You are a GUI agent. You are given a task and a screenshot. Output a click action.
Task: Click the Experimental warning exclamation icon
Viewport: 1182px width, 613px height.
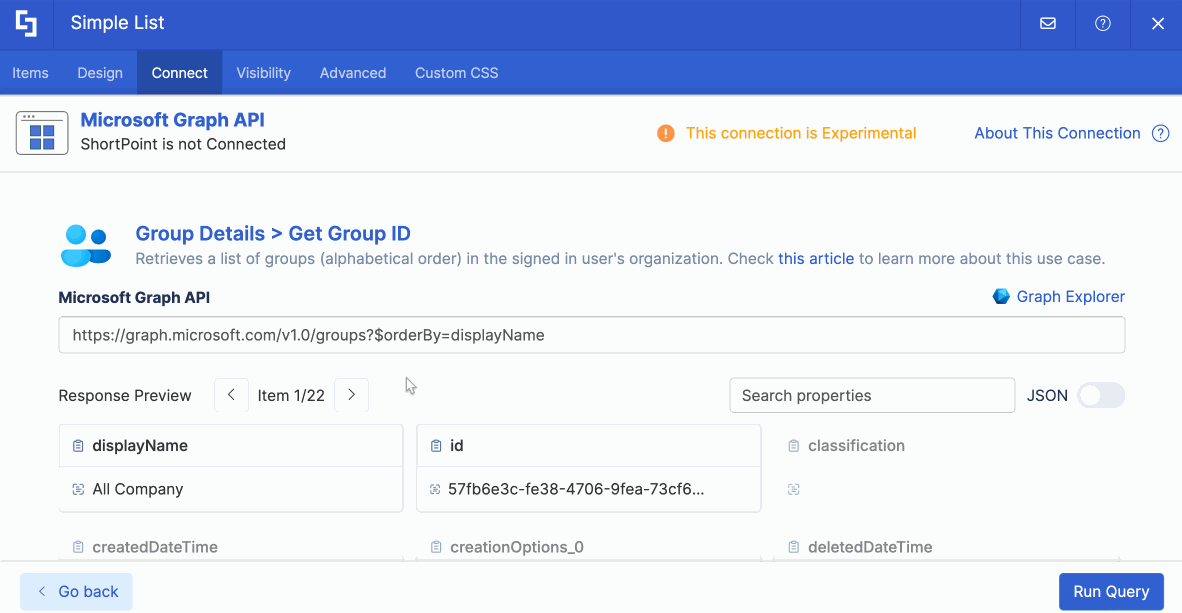666,133
